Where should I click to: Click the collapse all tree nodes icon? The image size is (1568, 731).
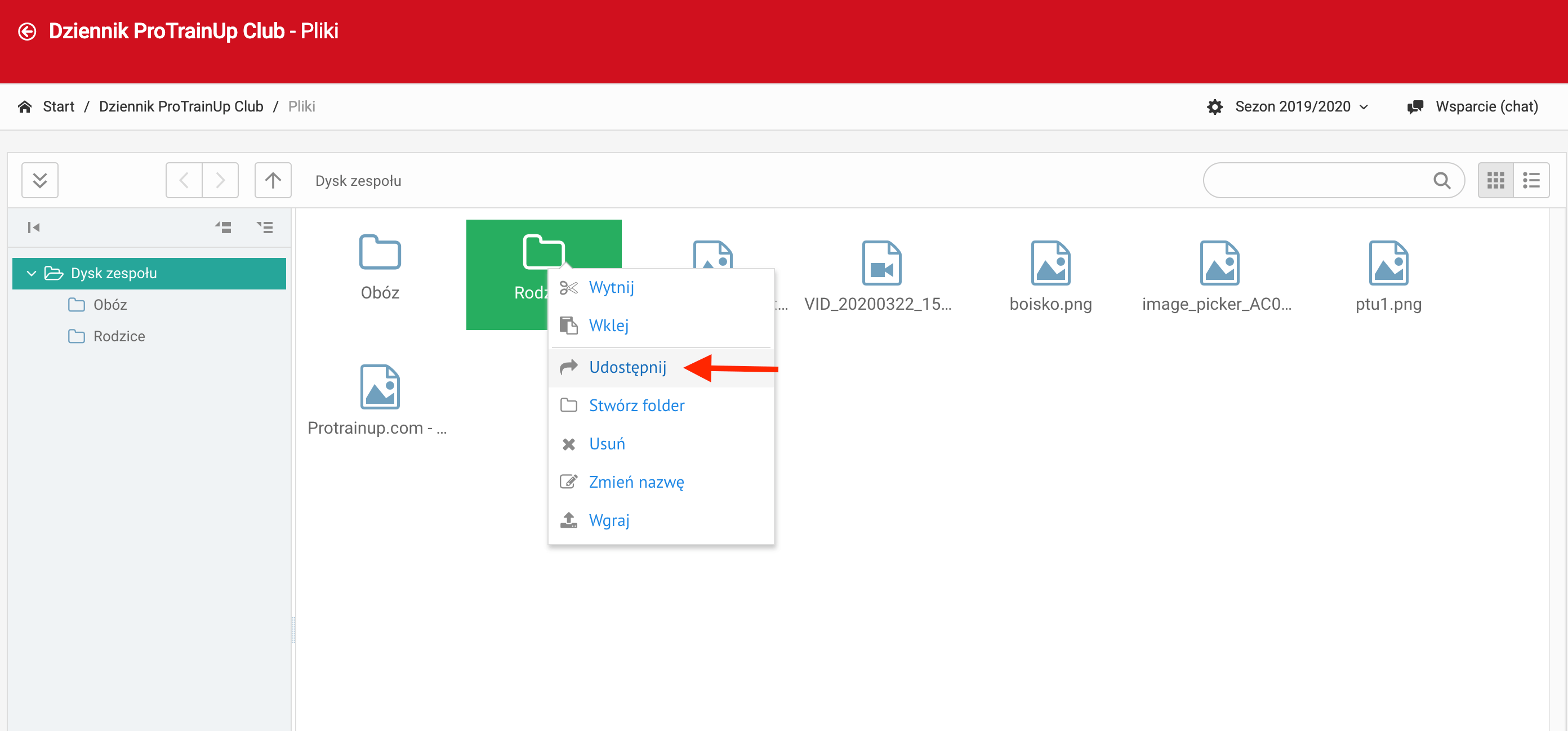[224, 228]
